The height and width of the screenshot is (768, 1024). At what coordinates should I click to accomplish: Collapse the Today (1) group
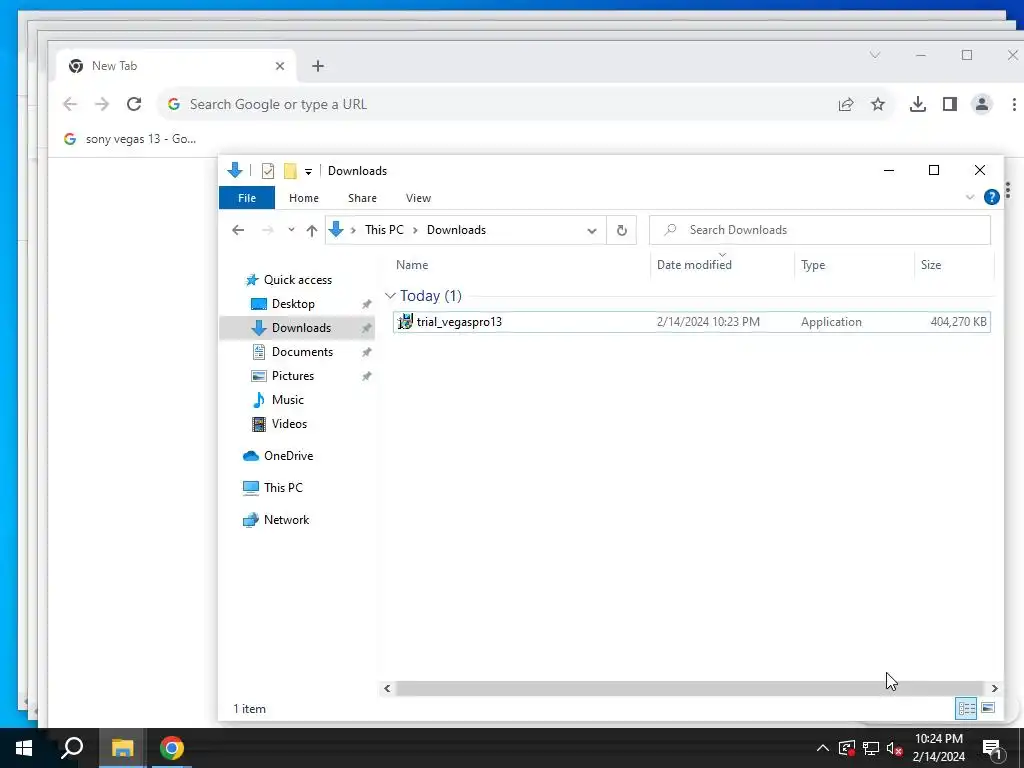tap(391, 296)
